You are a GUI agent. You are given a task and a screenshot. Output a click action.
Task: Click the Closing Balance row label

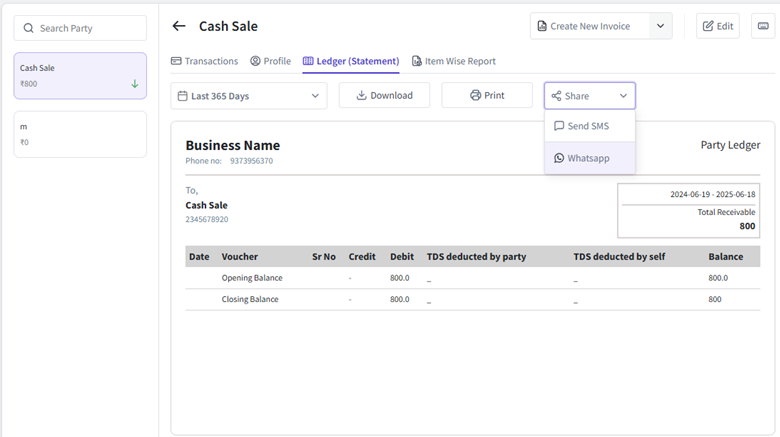pos(250,299)
